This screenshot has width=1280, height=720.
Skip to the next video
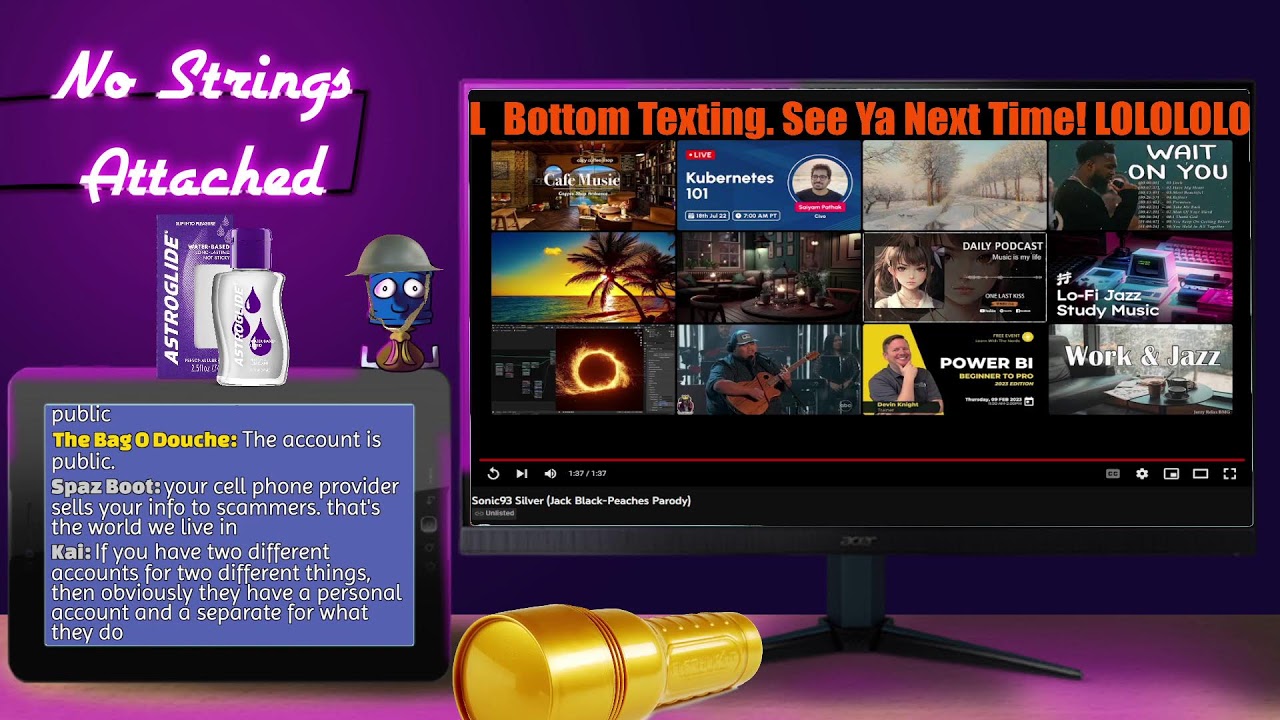pyautogui.click(x=521, y=474)
